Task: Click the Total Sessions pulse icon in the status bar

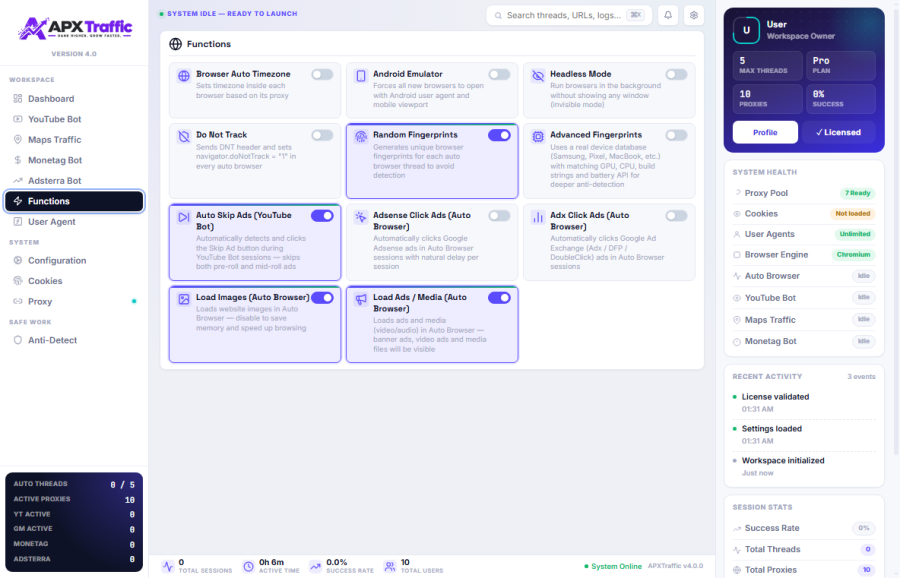Action: pos(168,567)
